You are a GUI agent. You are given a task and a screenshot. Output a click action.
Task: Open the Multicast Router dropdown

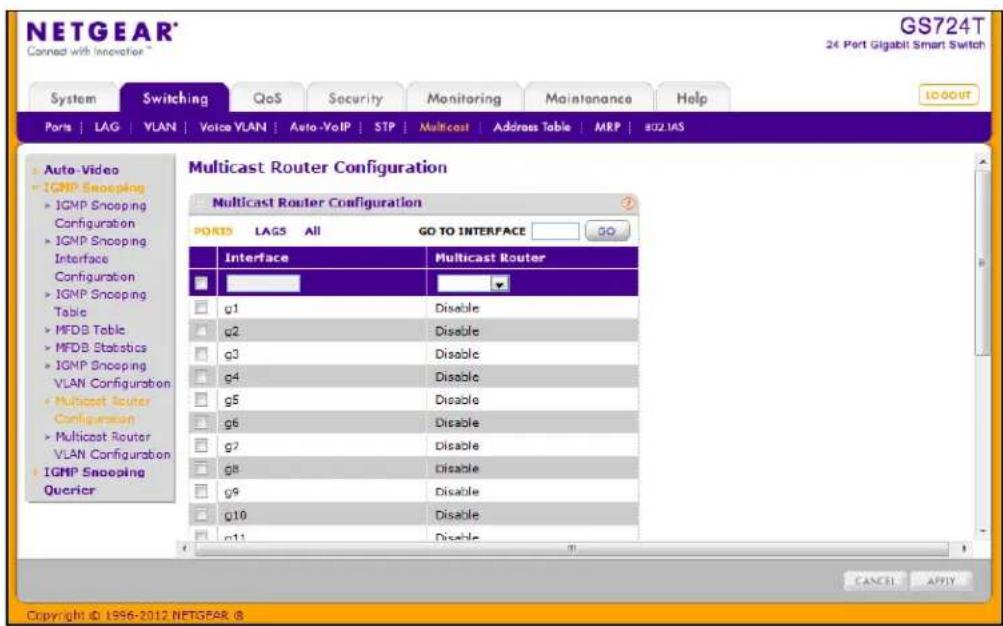pos(473,283)
